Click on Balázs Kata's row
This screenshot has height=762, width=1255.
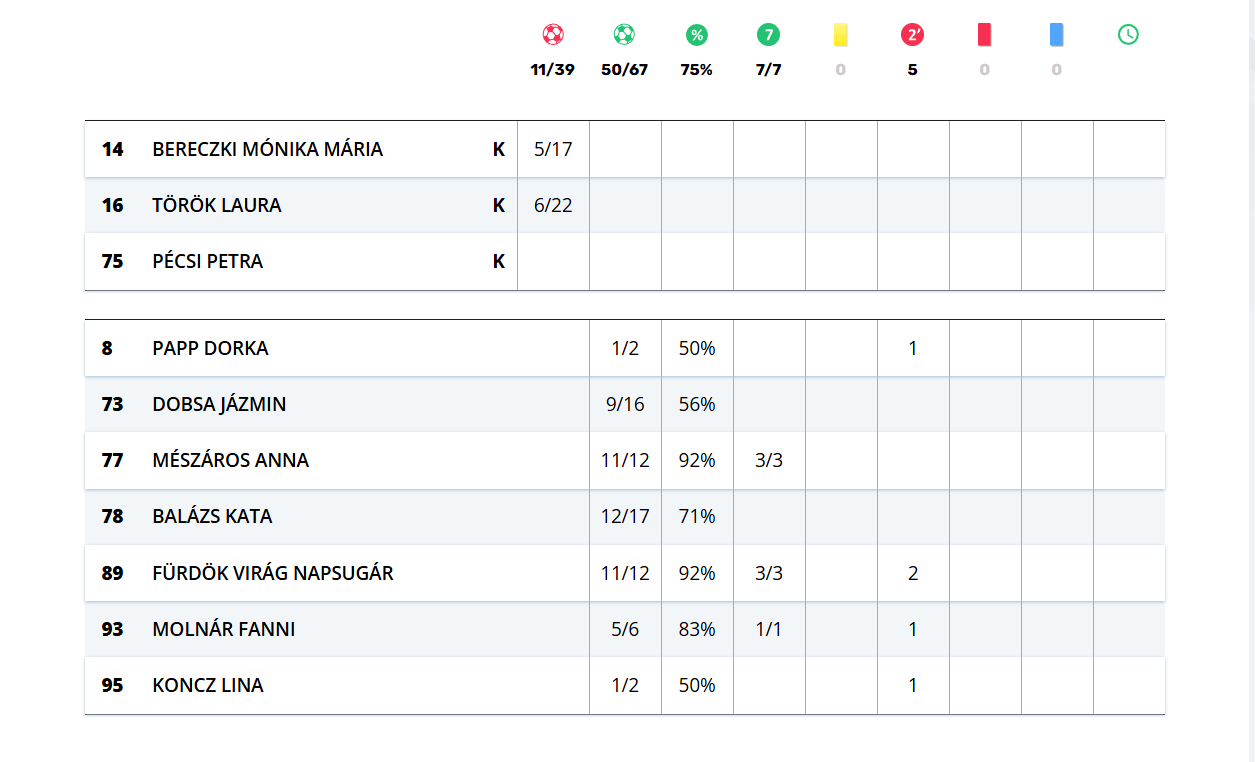tap(212, 516)
